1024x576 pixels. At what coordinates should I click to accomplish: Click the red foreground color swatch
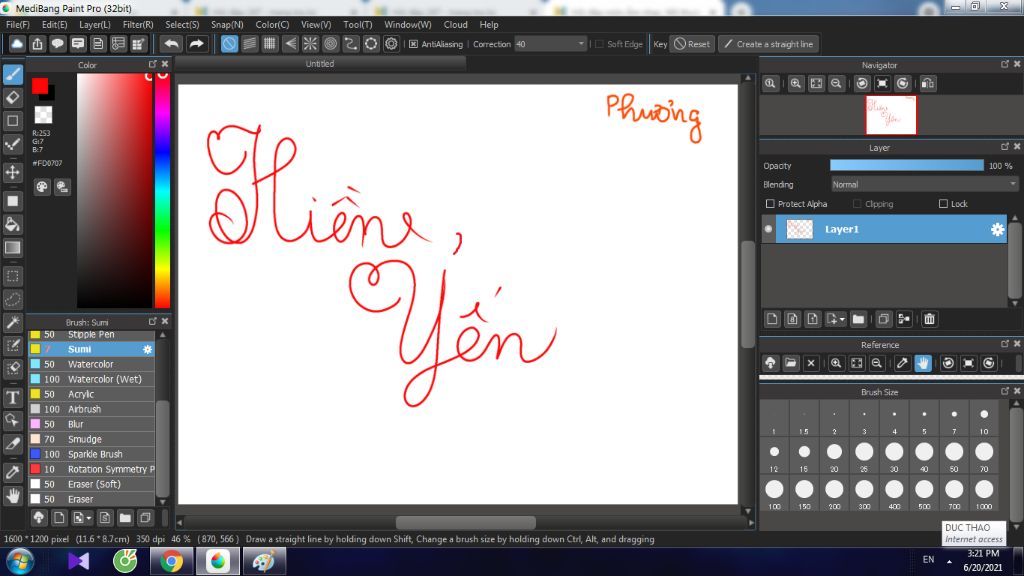coord(39,86)
